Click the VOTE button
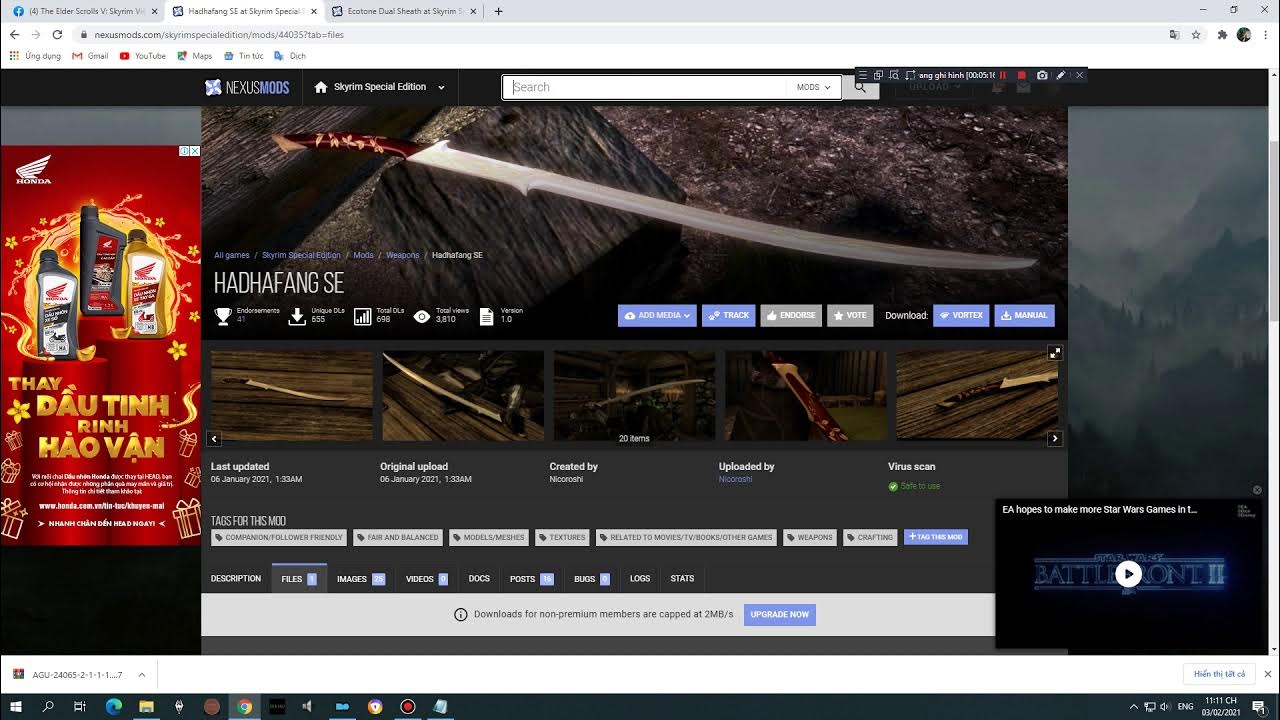The image size is (1280, 720). [850, 315]
